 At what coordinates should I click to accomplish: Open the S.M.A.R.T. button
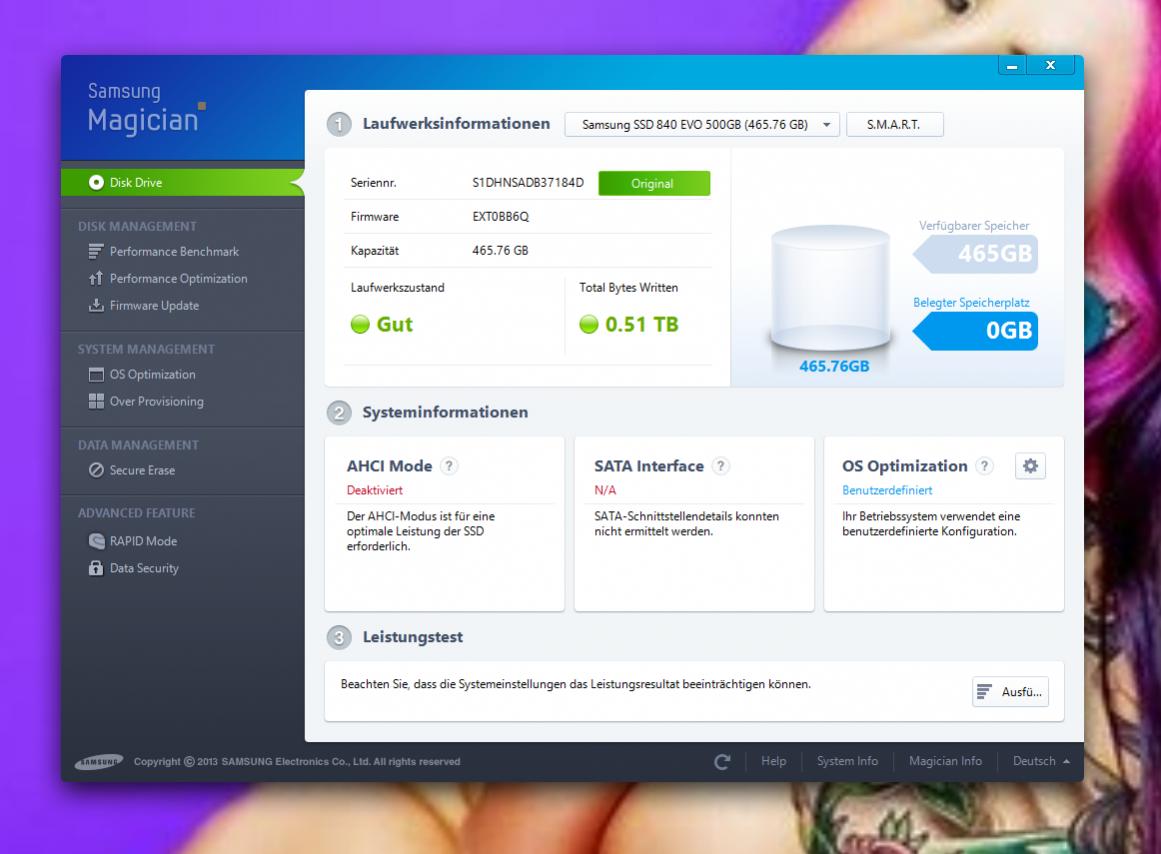894,124
